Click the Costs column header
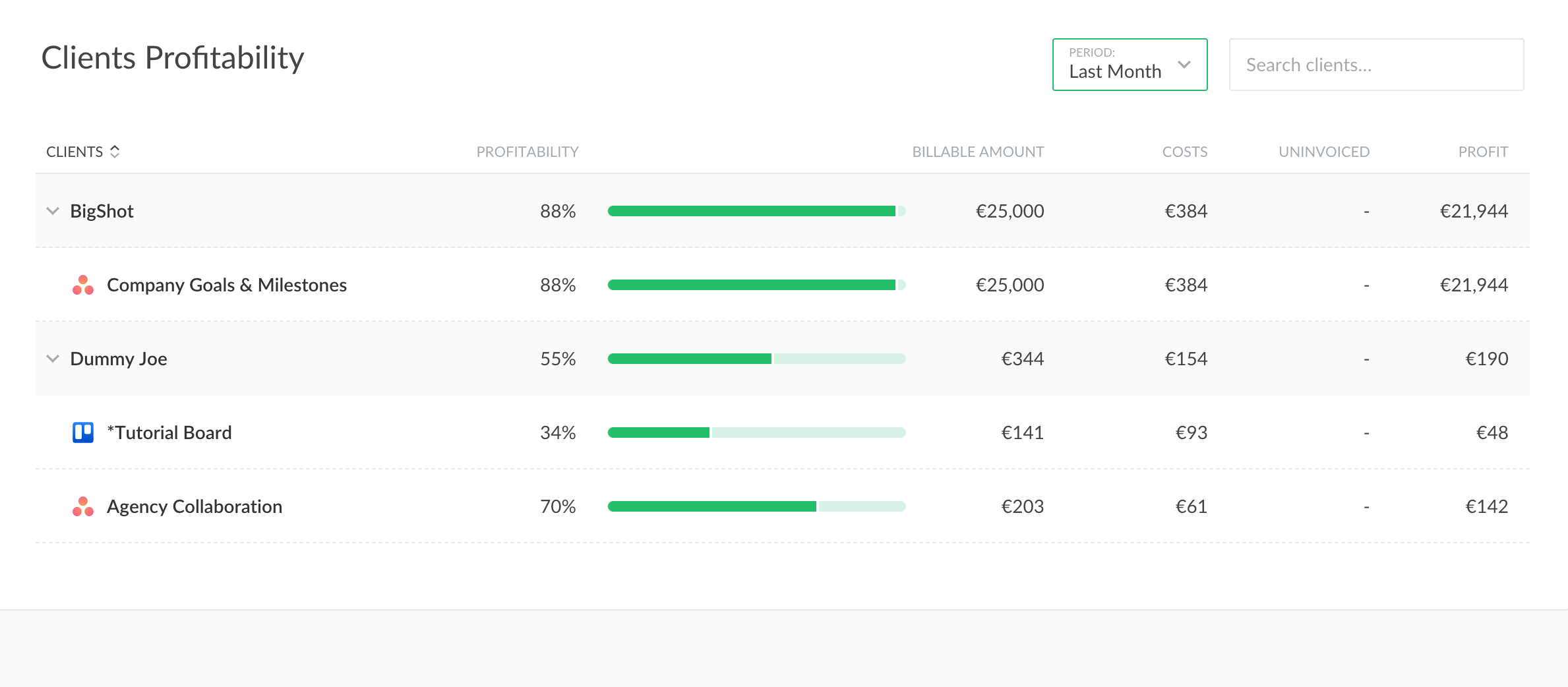 tap(1184, 152)
